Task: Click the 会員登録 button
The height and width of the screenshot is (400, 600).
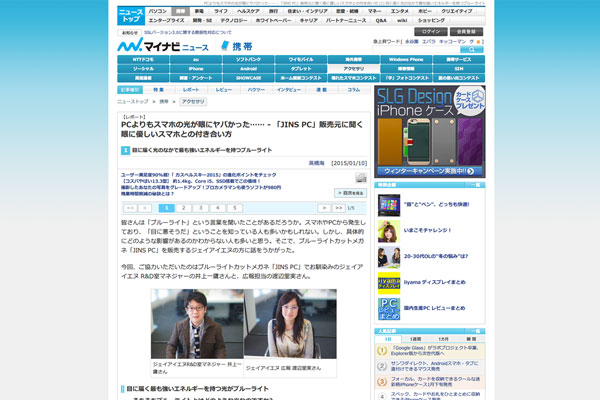Action: point(466,32)
